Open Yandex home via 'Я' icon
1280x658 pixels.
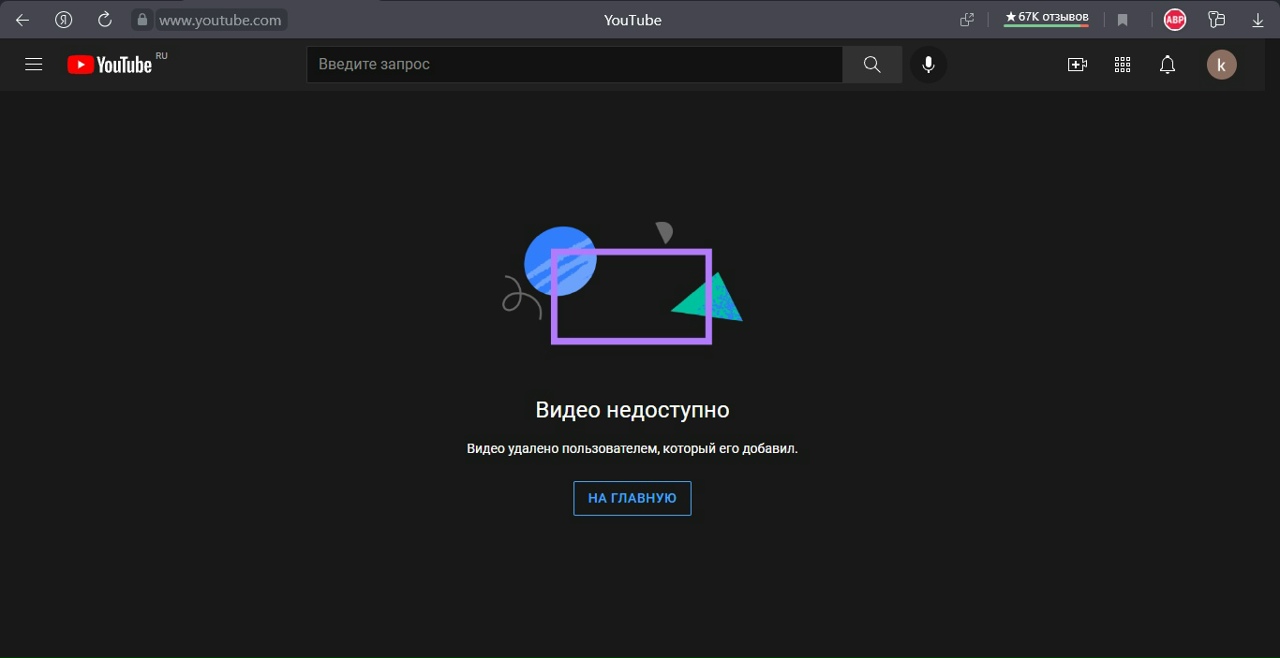63,19
